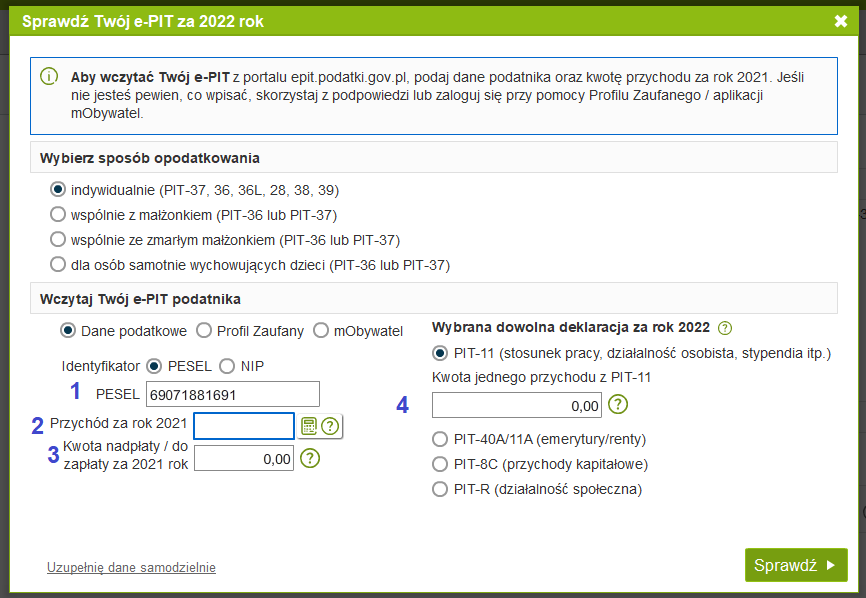This screenshot has height=598, width=866.
Task: Choose PIT-8C capital income declaration
Action: [439, 464]
